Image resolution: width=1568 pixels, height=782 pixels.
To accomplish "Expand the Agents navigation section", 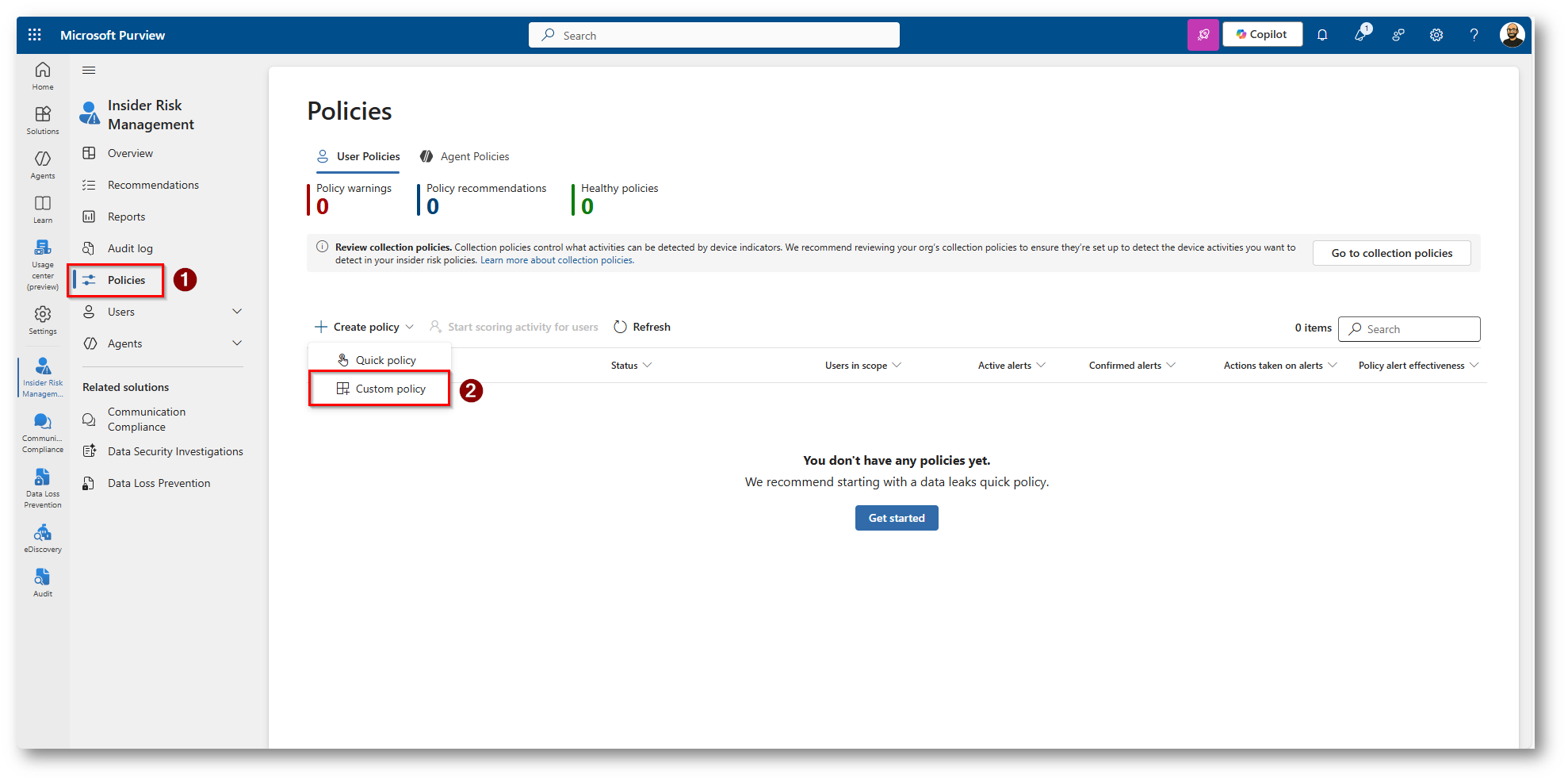I will pyautogui.click(x=237, y=343).
